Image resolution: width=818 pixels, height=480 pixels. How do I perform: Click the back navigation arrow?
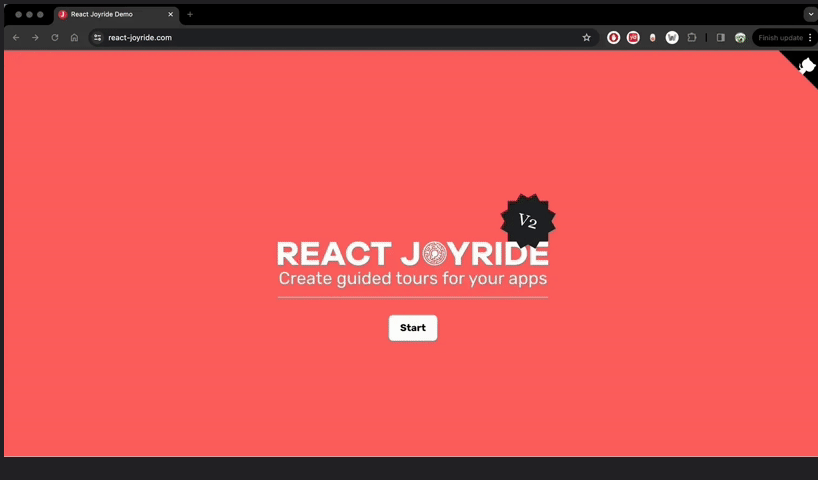coord(16,38)
